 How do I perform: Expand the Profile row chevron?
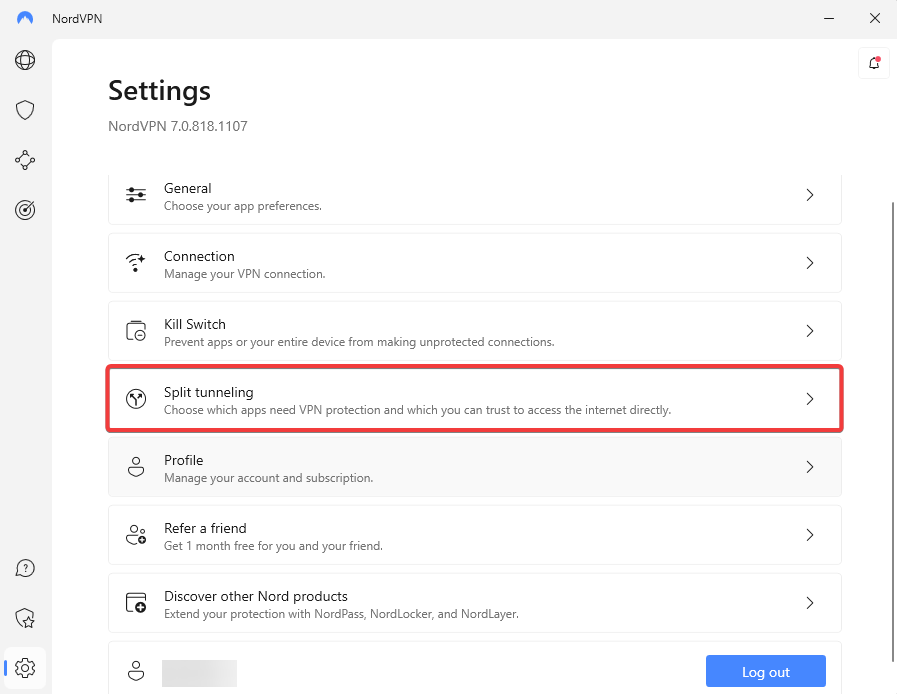(x=810, y=467)
